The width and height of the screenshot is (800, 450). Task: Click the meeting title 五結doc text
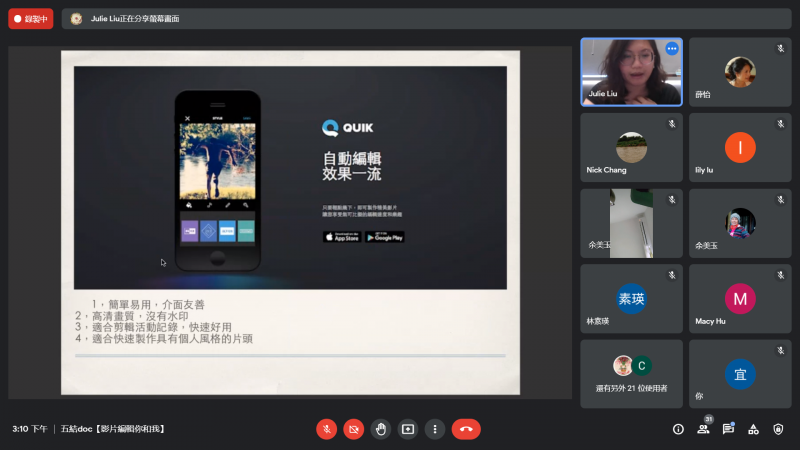pyautogui.click(x=113, y=429)
